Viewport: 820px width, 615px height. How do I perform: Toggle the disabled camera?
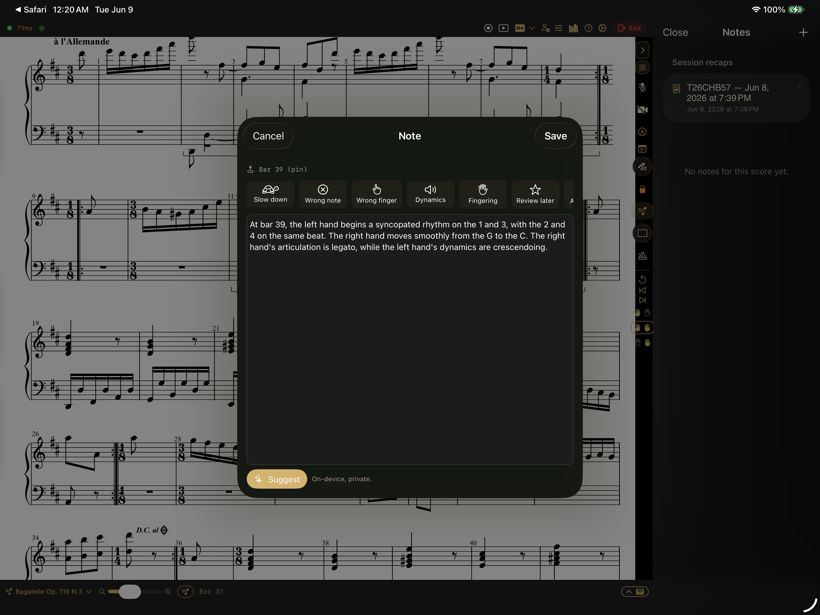tap(643, 109)
